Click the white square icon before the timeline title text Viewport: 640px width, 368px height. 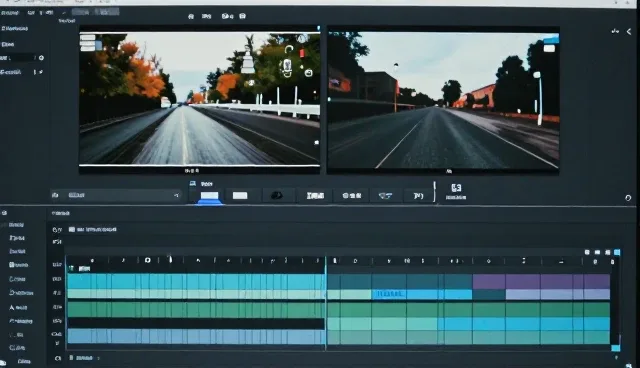coord(72,229)
